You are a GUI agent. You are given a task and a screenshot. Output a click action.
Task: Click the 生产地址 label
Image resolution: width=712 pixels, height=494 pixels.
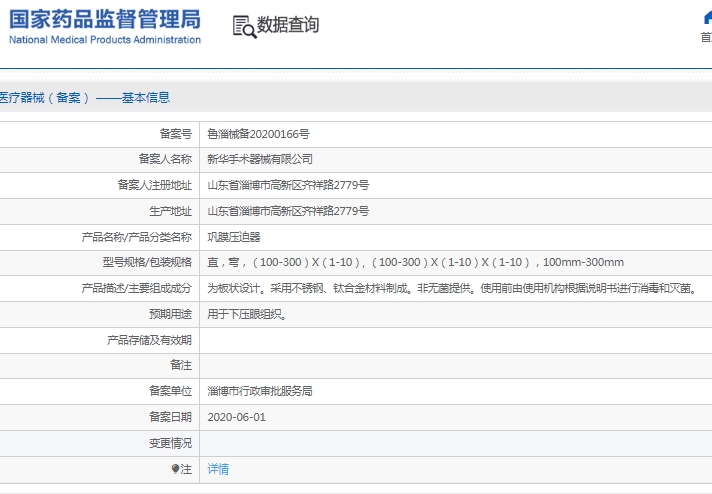[x=170, y=211]
